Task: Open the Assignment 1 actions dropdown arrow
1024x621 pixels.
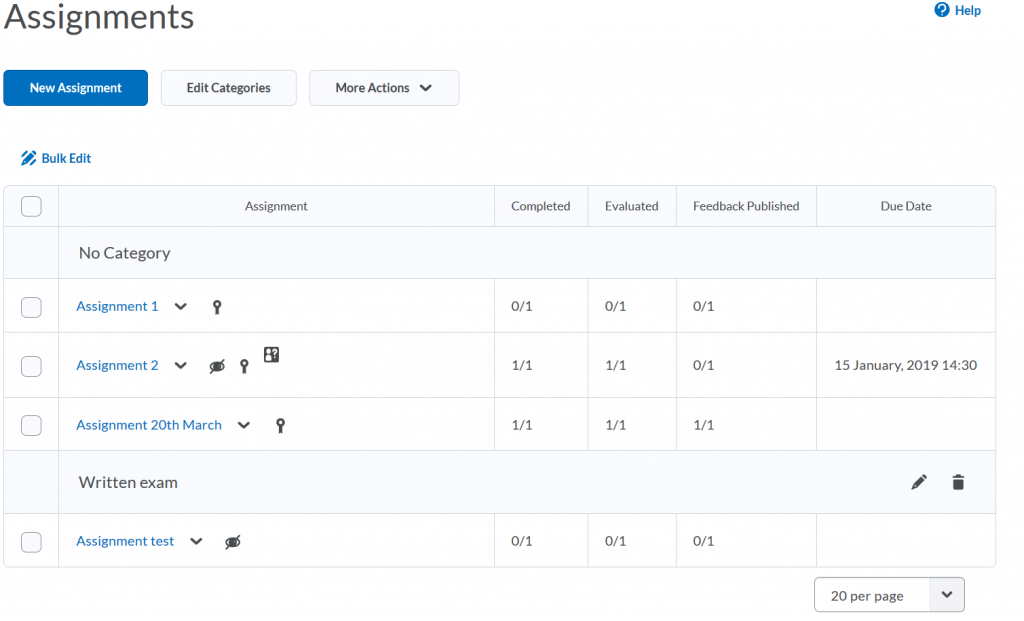Action: 181,307
